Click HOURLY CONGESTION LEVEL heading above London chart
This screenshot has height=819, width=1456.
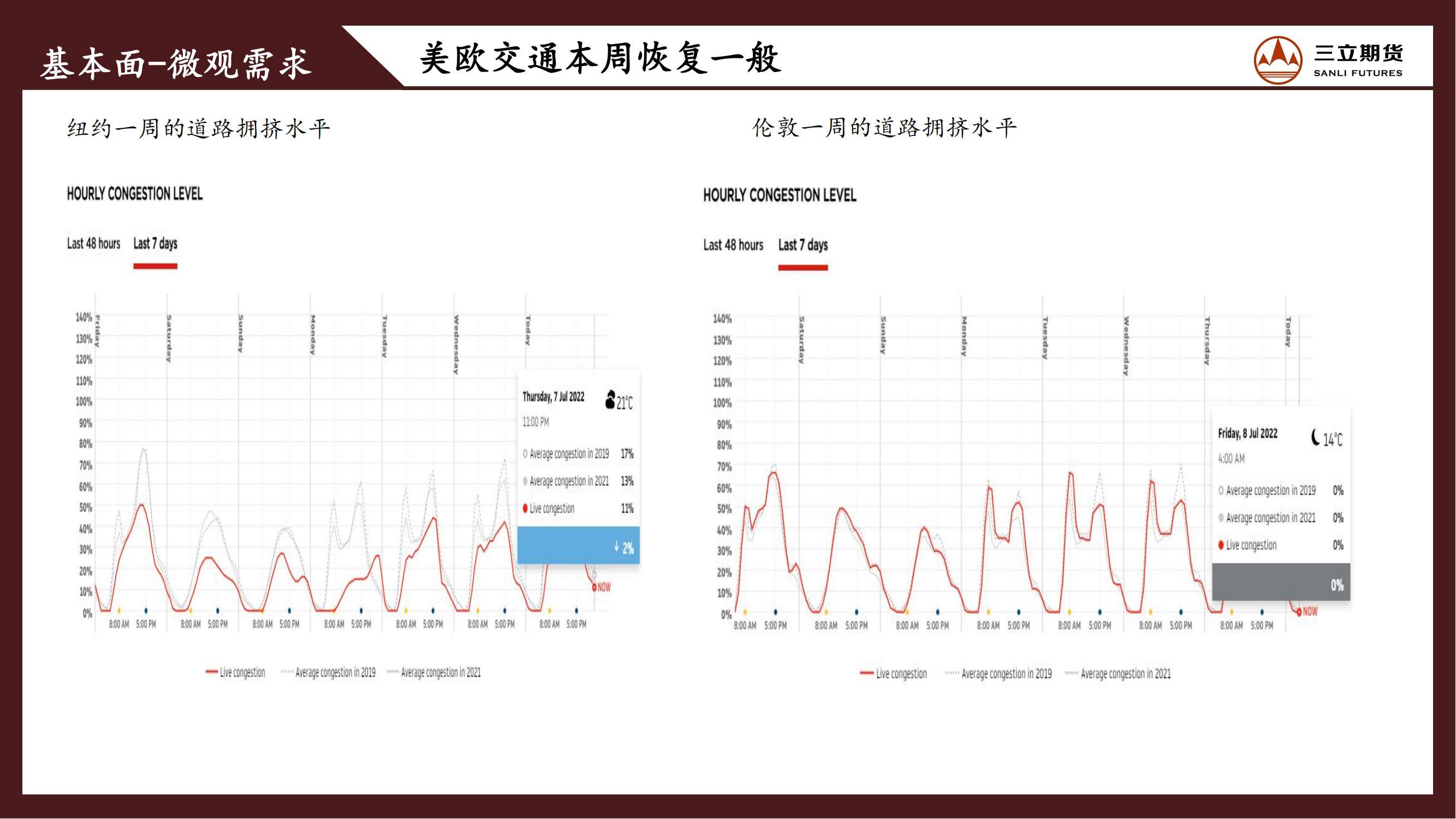point(780,195)
